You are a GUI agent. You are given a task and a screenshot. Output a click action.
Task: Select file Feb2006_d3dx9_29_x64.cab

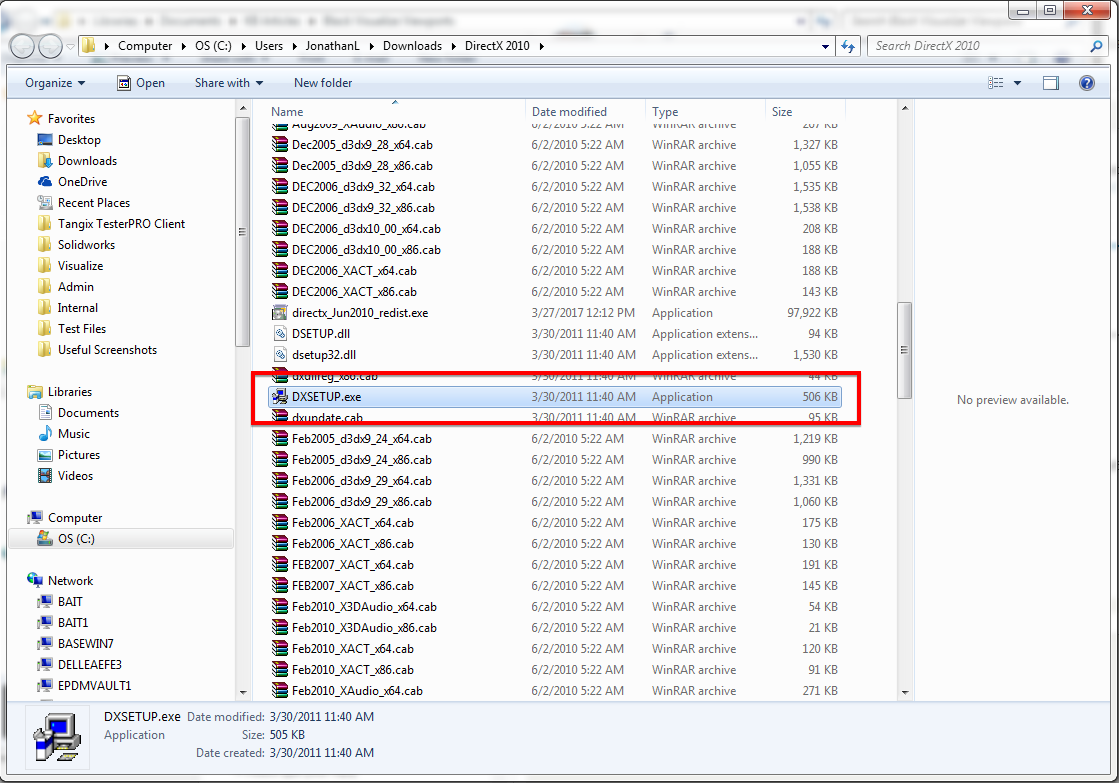tap(362, 480)
